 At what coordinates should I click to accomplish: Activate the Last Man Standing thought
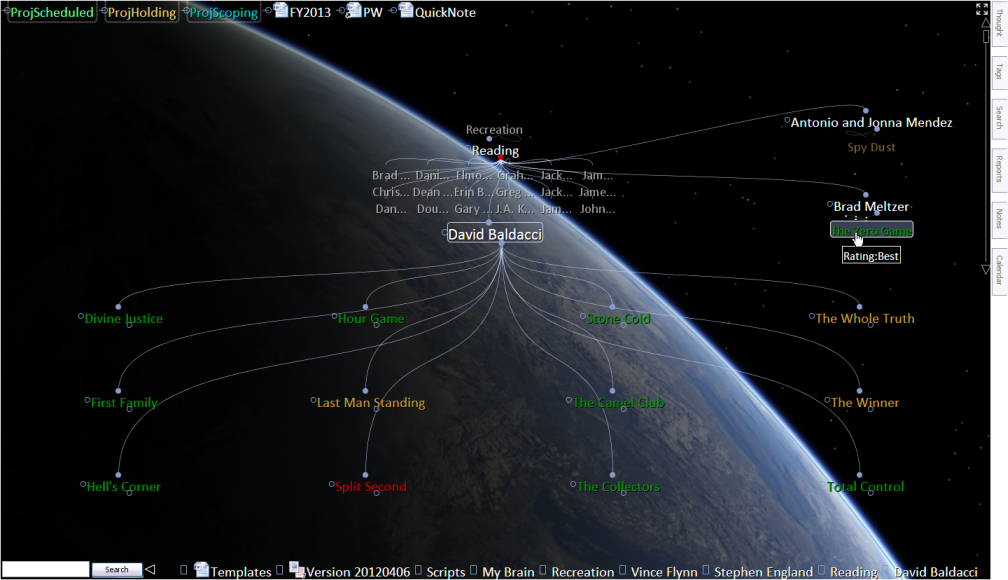(x=370, y=403)
